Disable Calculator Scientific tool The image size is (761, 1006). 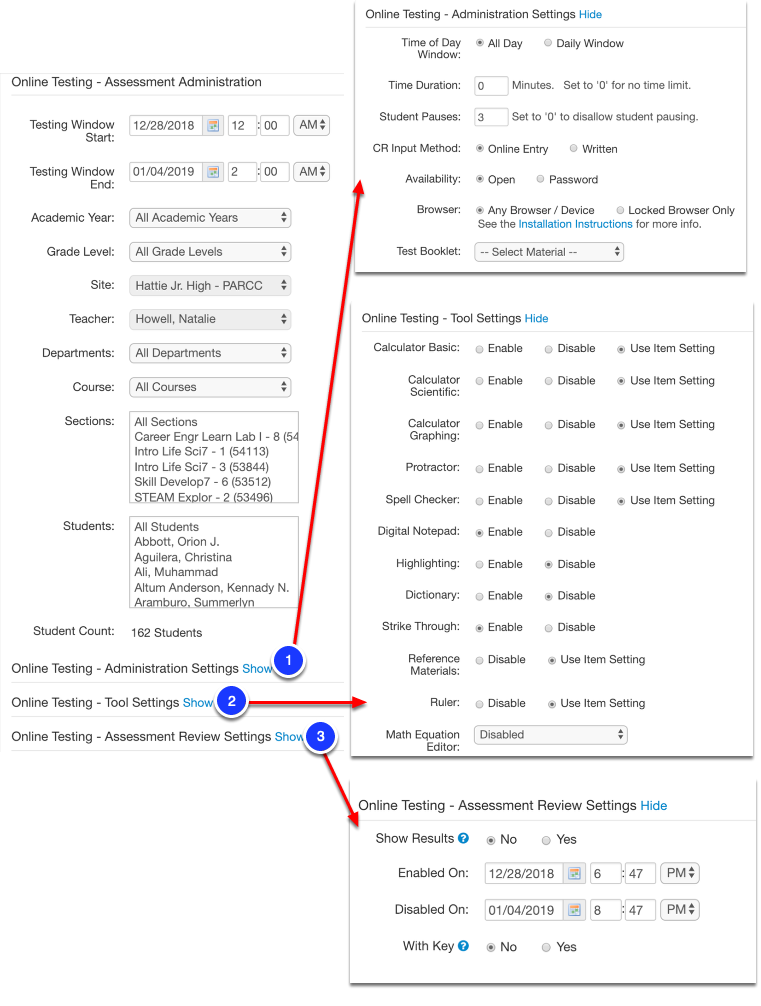click(x=549, y=381)
